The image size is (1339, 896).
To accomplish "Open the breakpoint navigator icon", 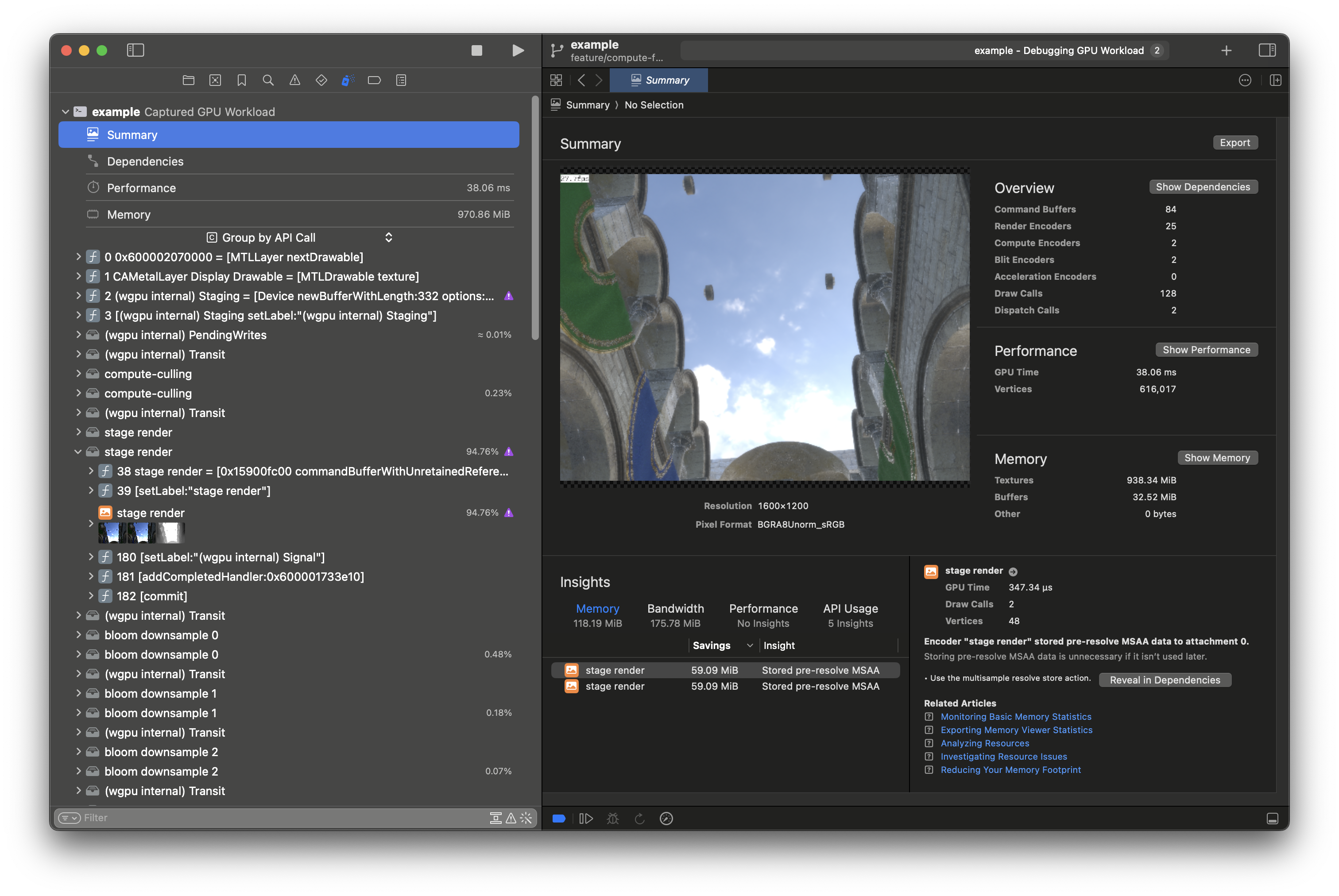I will pyautogui.click(x=374, y=80).
